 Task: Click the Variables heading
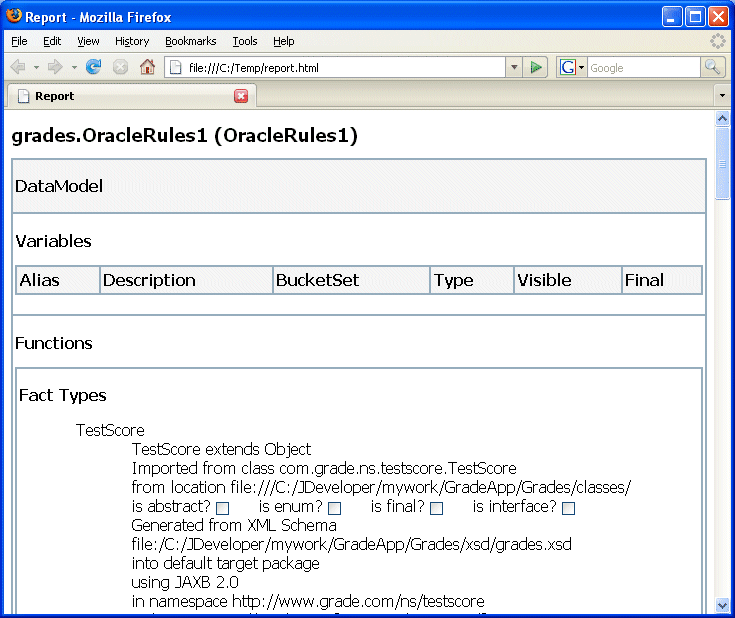pyautogui.click(x=53, y=241)
